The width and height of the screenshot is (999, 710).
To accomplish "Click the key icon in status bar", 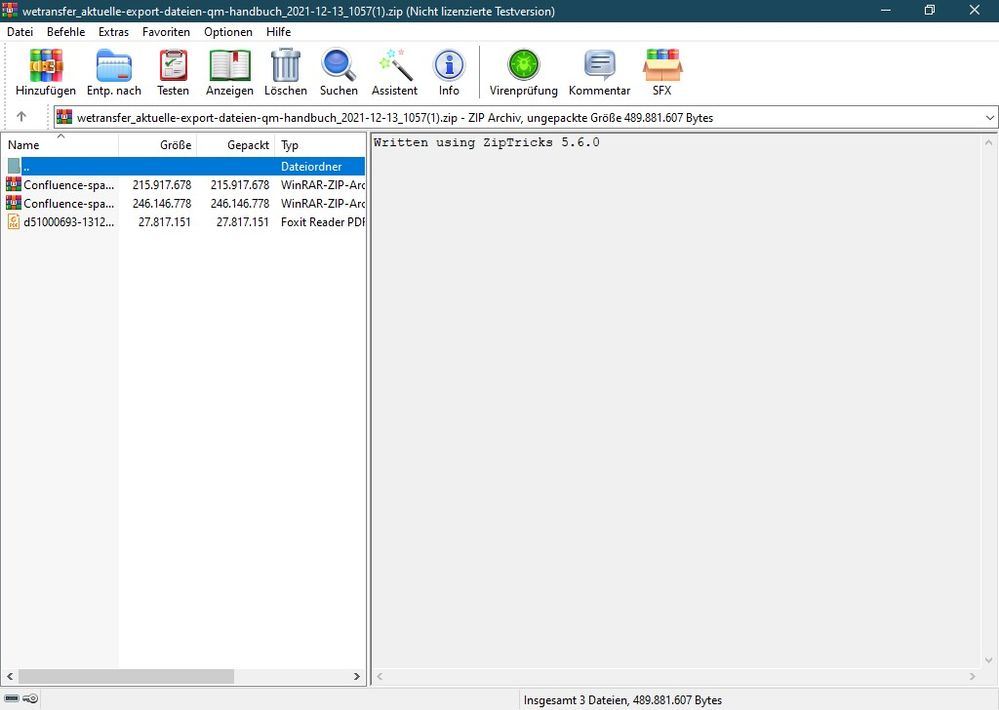I will 30,699.
